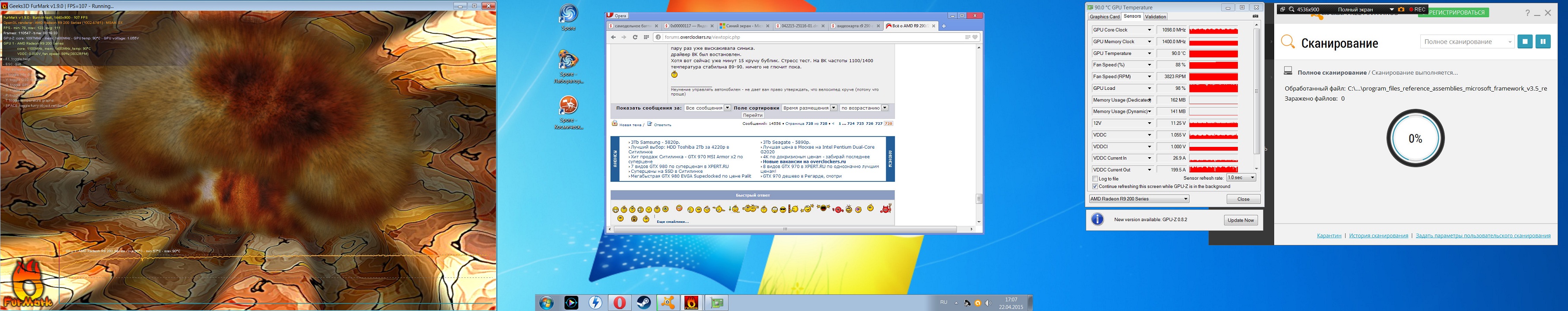
Task: Pause the Avast scan
Action: 1543,41
